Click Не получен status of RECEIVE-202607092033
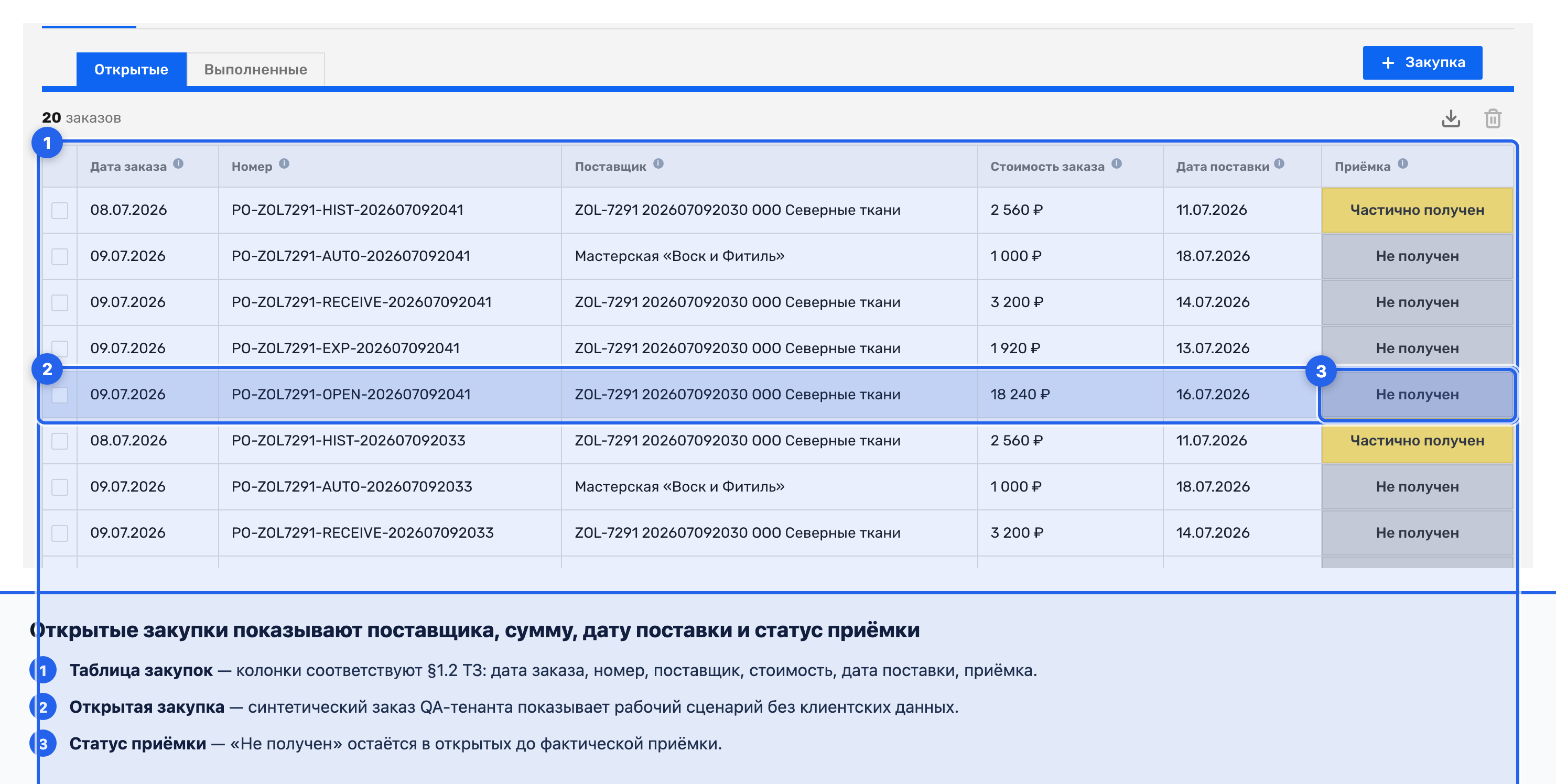The image size is (1556, 784). 1417,533
